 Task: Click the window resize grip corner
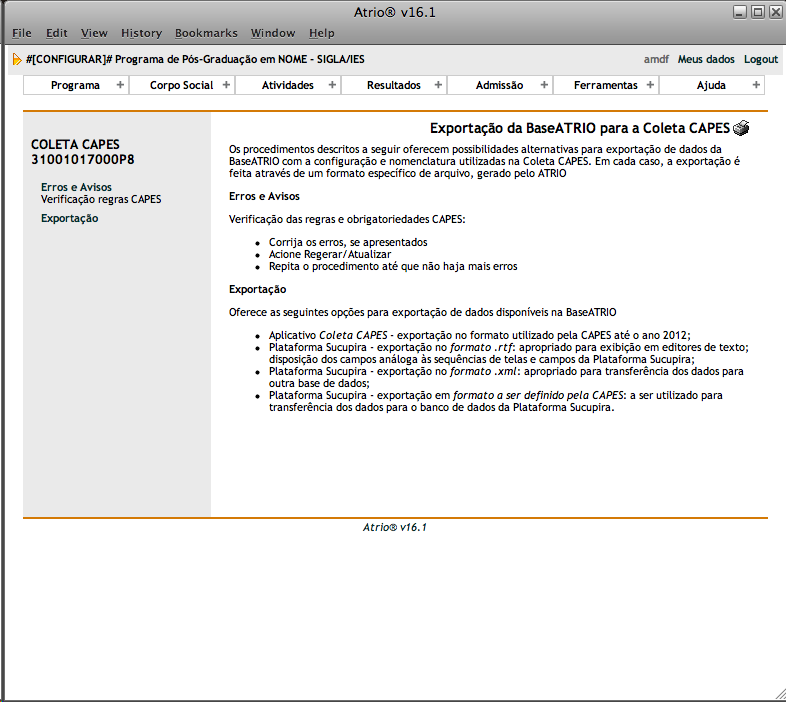778,694
